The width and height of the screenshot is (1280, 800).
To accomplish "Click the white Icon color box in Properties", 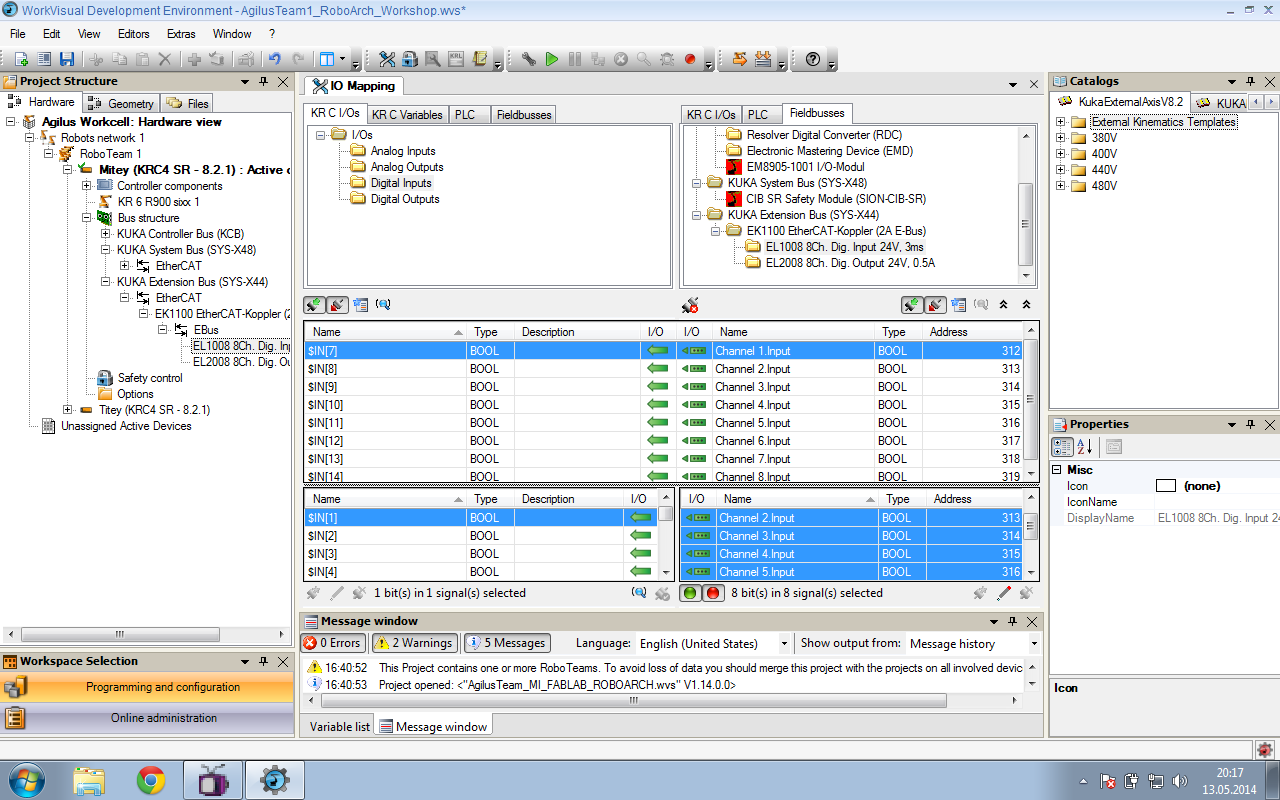I will coord(1166,486).
